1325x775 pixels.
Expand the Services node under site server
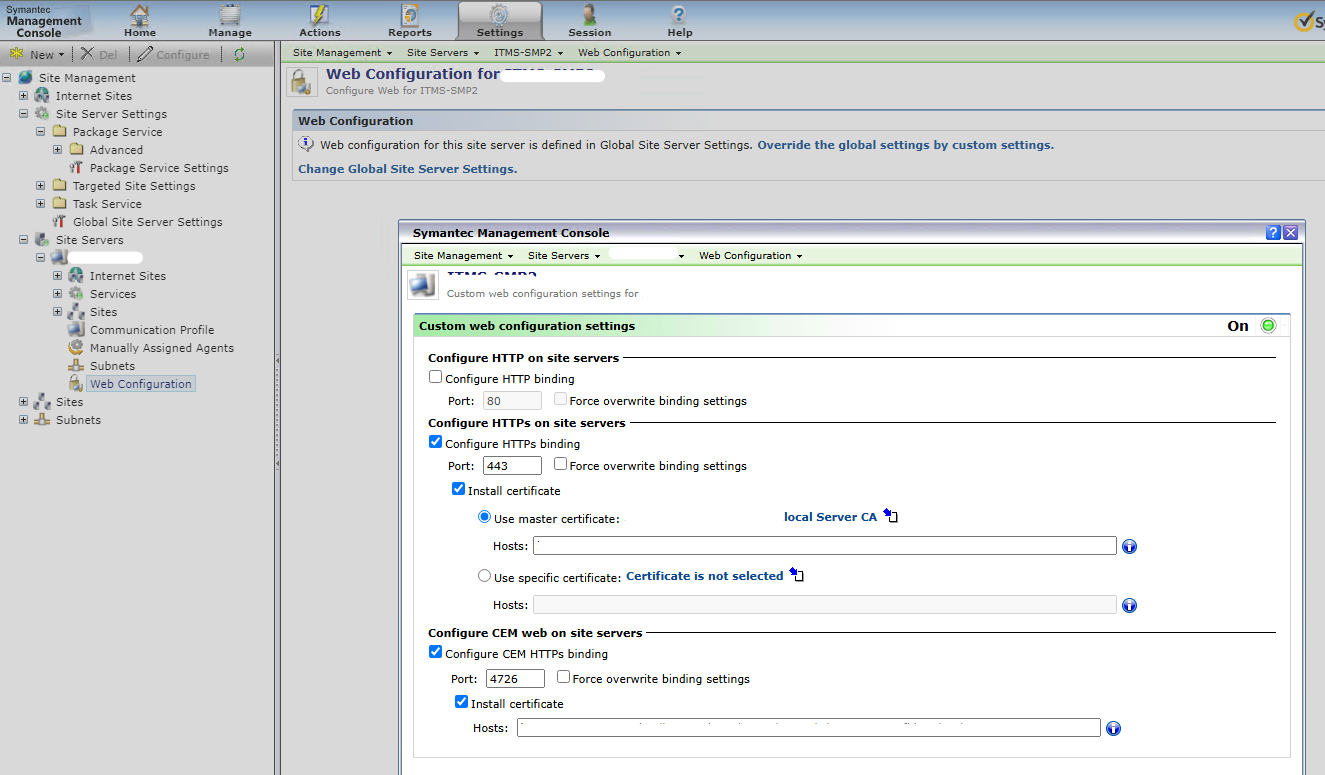tap(58, 294)
